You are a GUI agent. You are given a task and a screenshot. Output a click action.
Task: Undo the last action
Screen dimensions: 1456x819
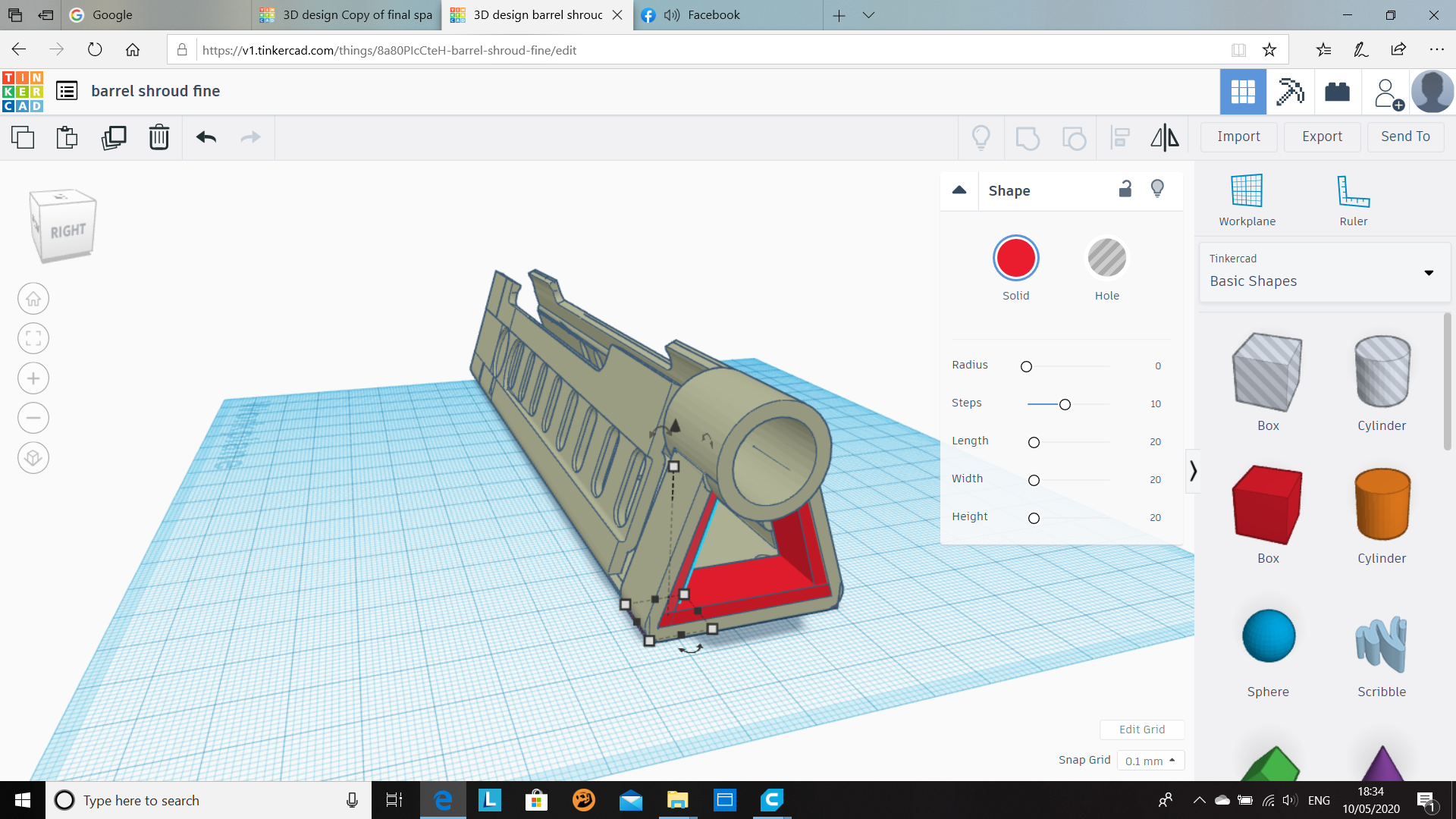pyautogui.click(x=206, y=137)
